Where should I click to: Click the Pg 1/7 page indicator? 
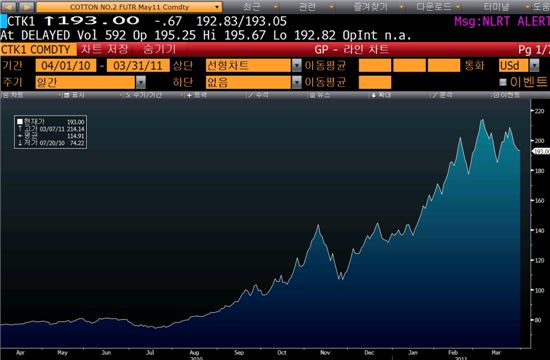tap(534, 49)
